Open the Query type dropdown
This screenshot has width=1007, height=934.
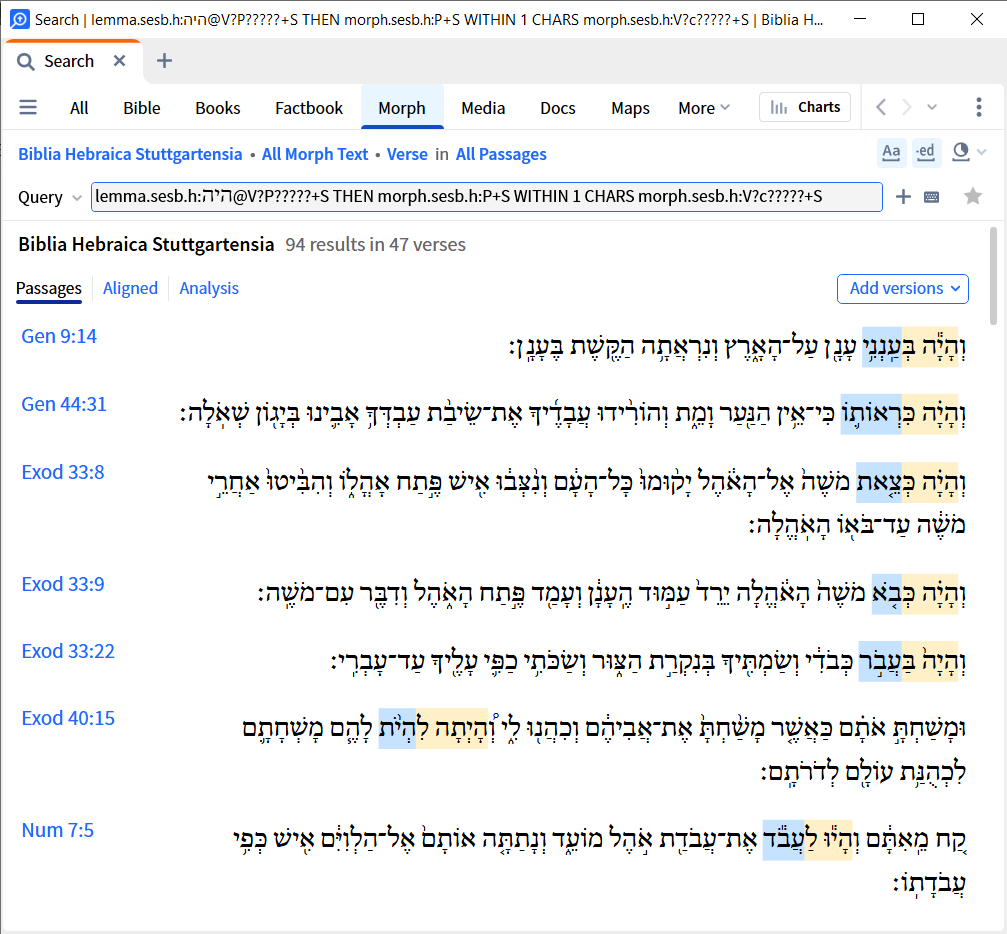click(x=49, y=197)
